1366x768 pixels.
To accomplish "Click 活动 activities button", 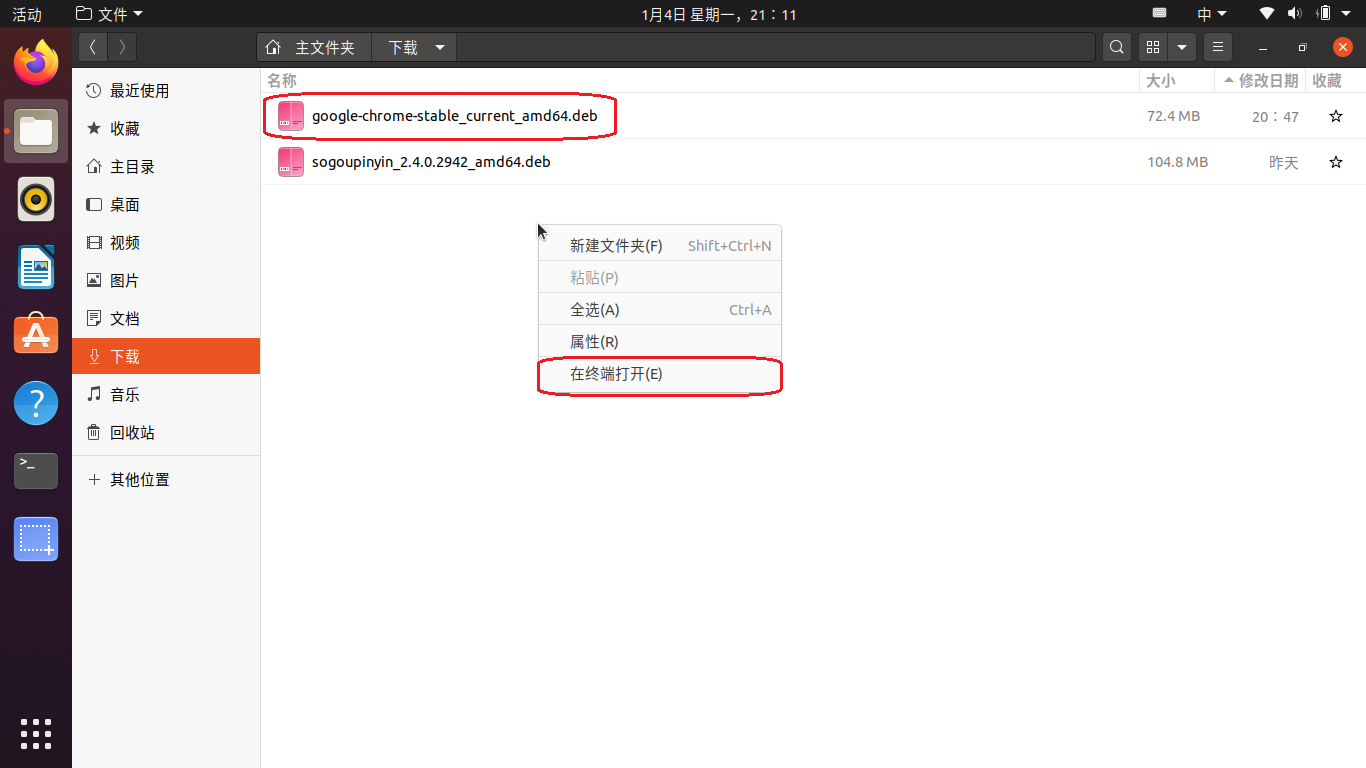I will pyautogui.click(x=27, y=14).
